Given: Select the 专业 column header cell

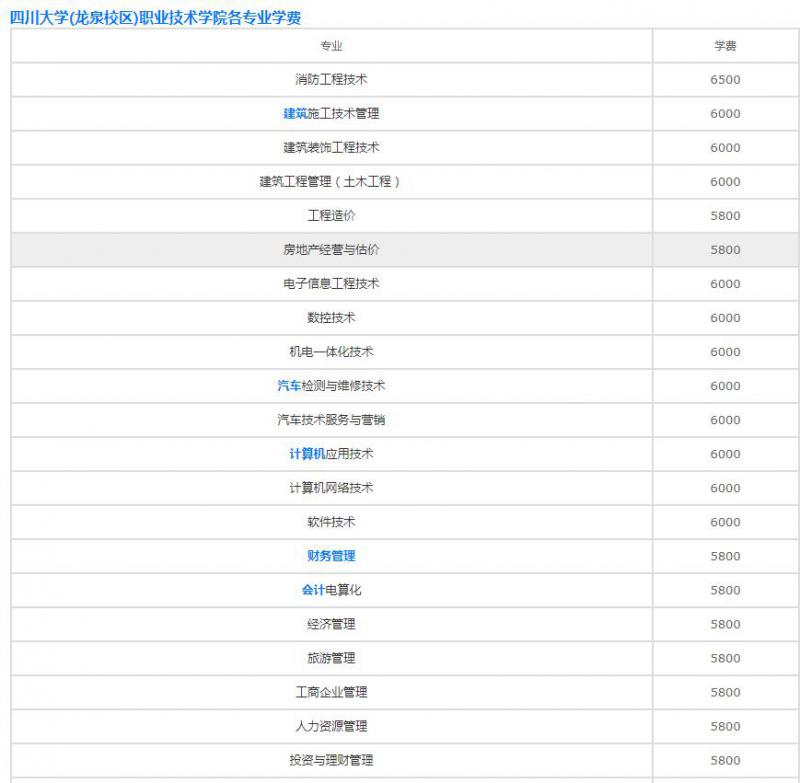Looking at the screenshot, I should point(331,44).
